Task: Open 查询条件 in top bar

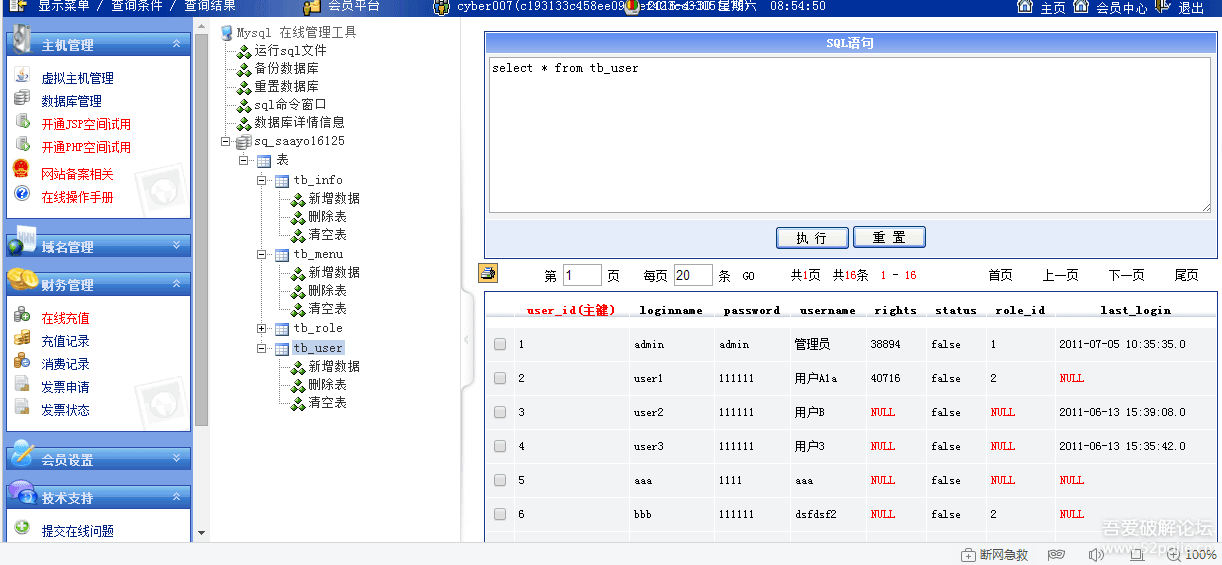Action: coord(137,6)
